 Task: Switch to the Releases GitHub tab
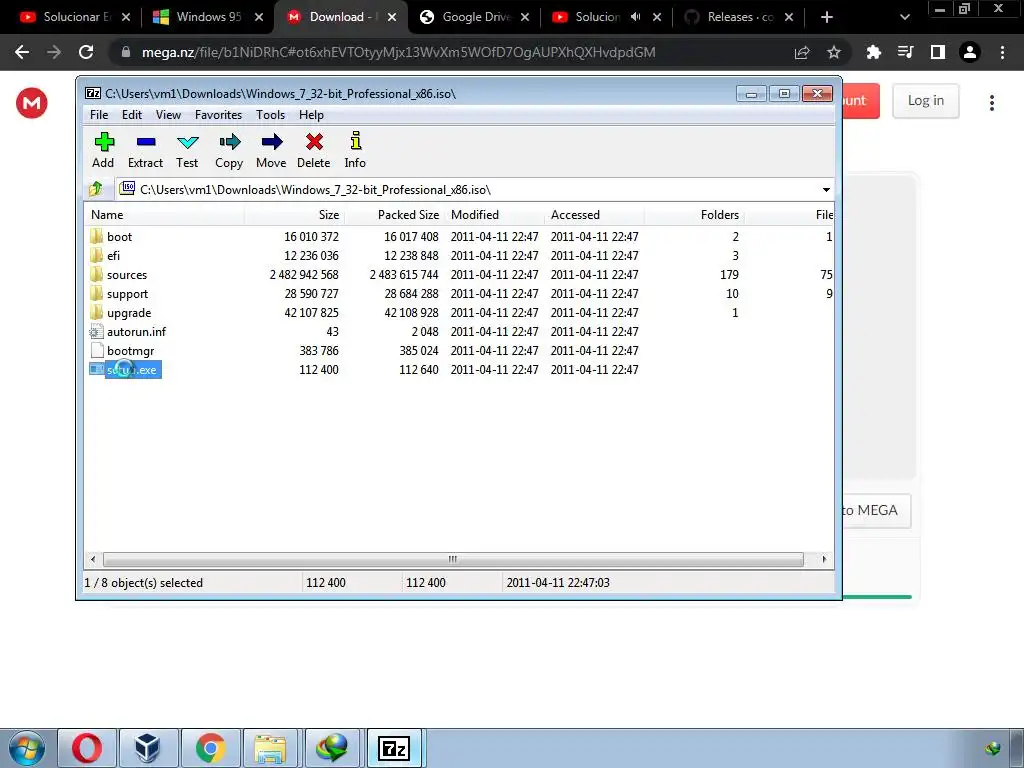740,17
